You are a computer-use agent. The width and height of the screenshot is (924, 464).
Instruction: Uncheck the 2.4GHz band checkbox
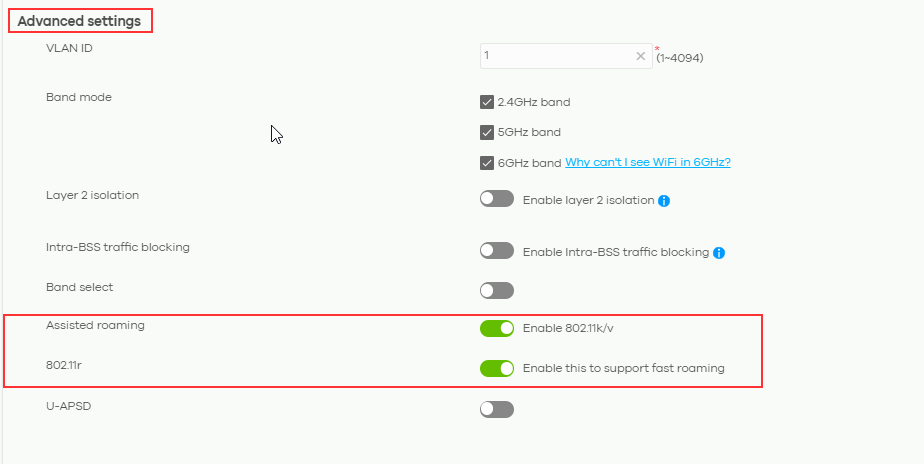pos(487,102)
